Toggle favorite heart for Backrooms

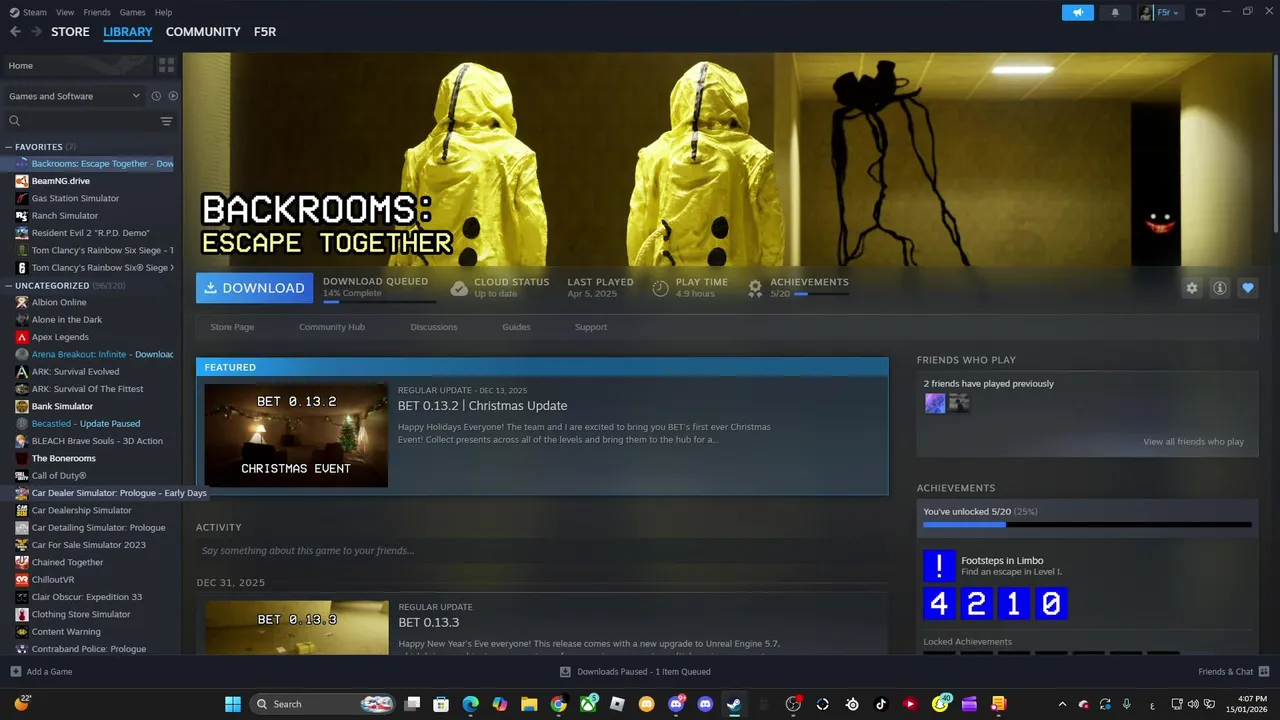1248,288
